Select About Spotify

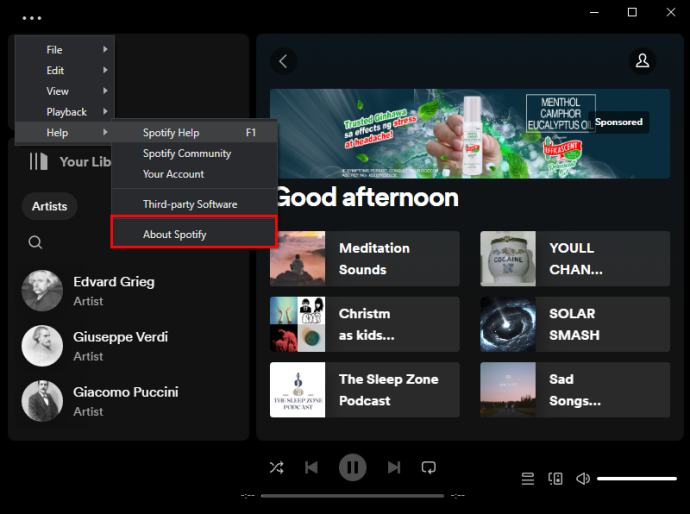(194, 234)
